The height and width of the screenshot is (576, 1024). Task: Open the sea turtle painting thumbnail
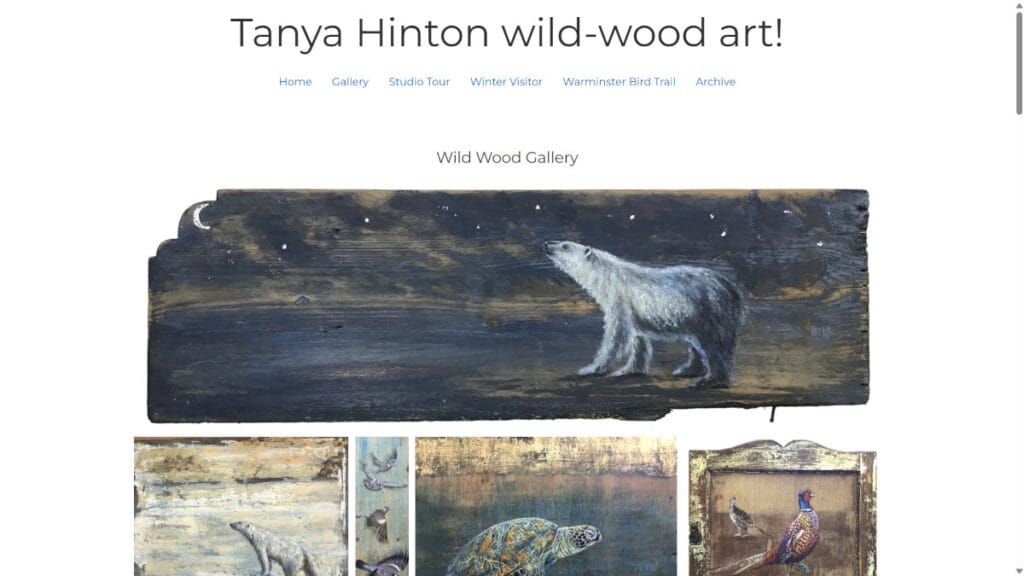click(546, 506)
